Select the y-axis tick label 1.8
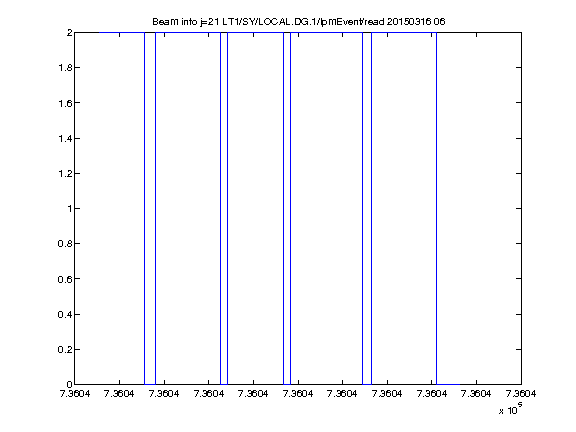This screenshot has height=432, width=576. point(65,68)
